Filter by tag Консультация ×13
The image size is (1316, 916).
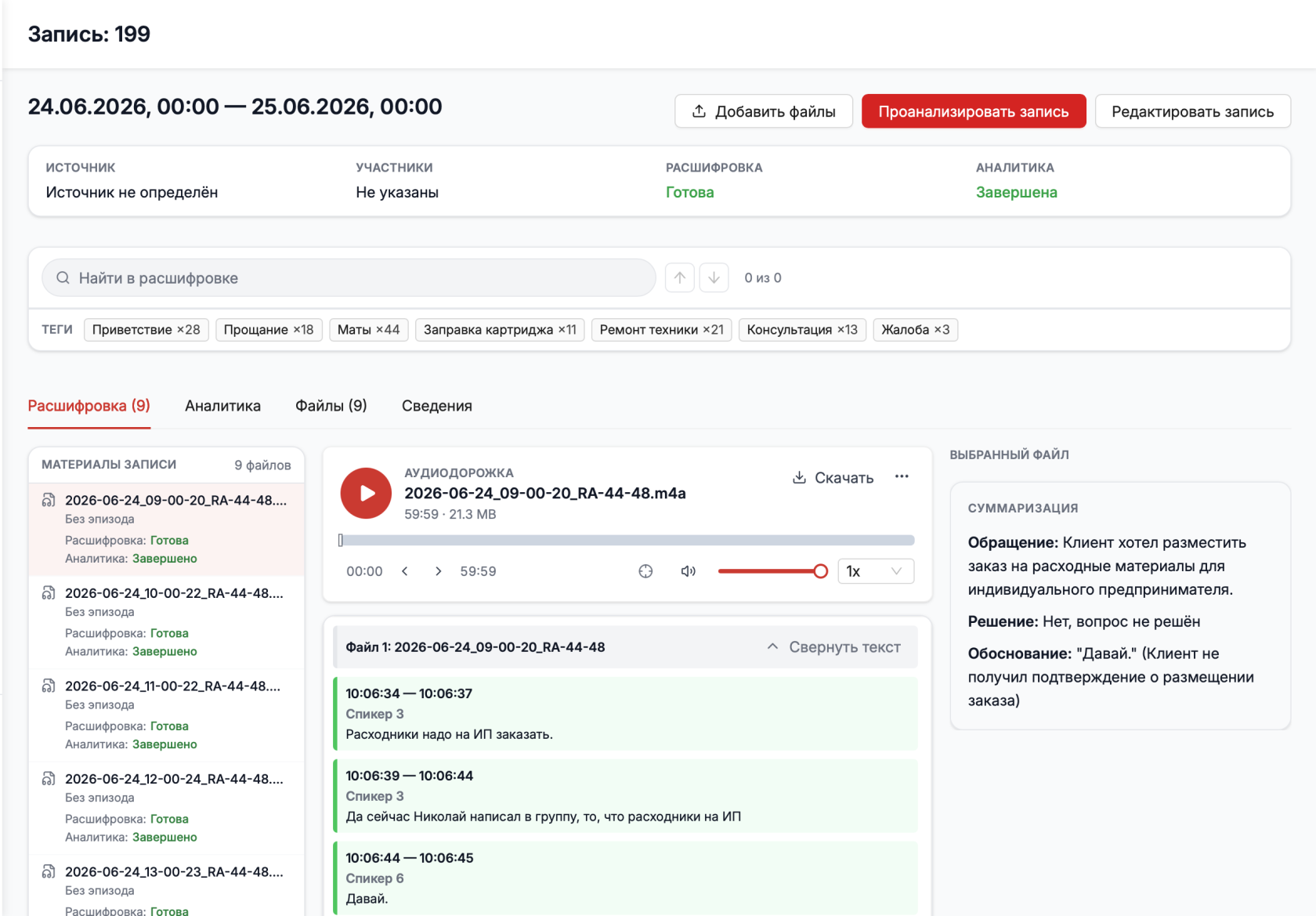tap(802, 330)
